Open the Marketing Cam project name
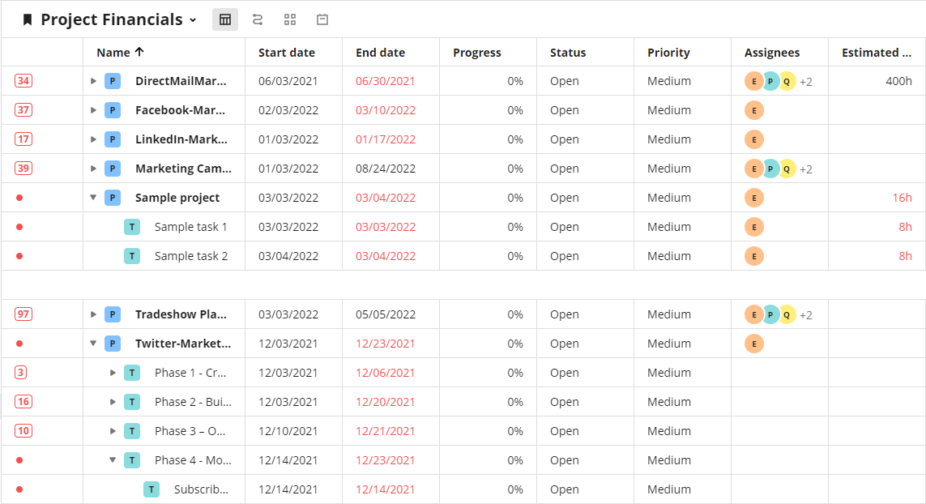Image resolution: width=926 pixels, height=504 pixels. click(x=183, y=168)
